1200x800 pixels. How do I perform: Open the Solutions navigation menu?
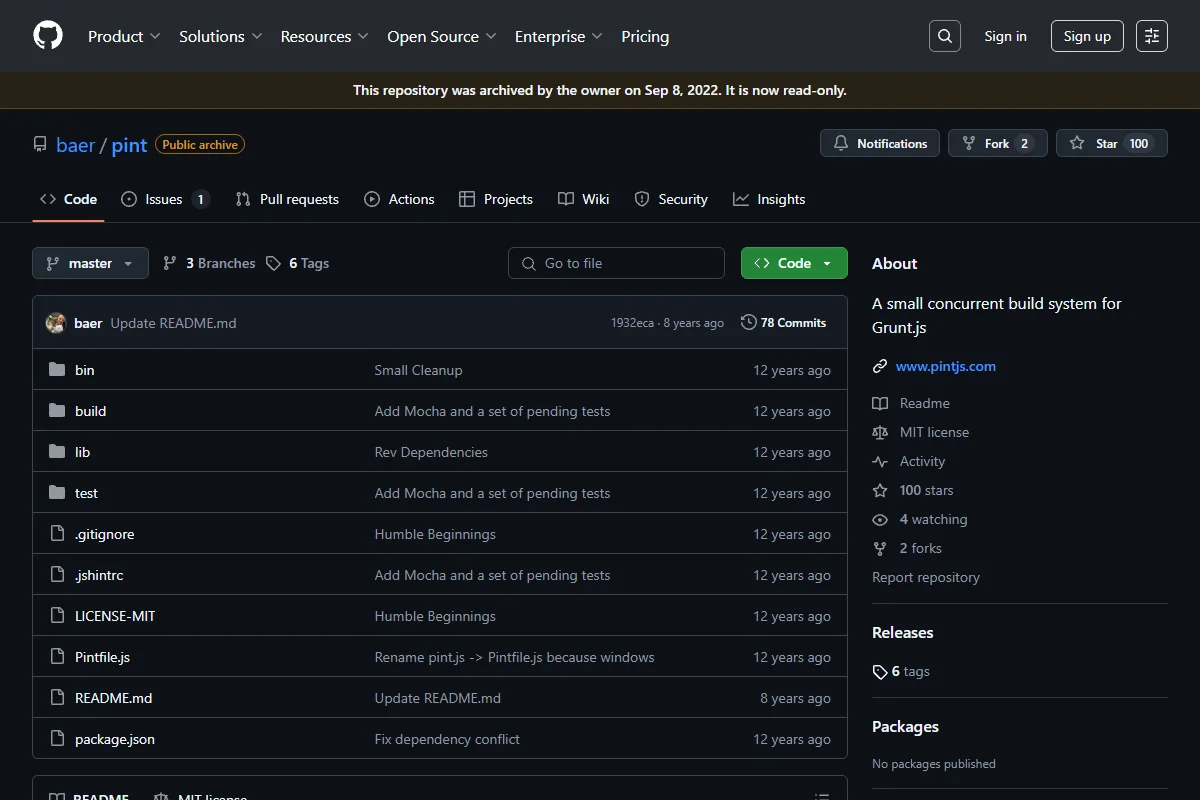[x=221, y=36]
